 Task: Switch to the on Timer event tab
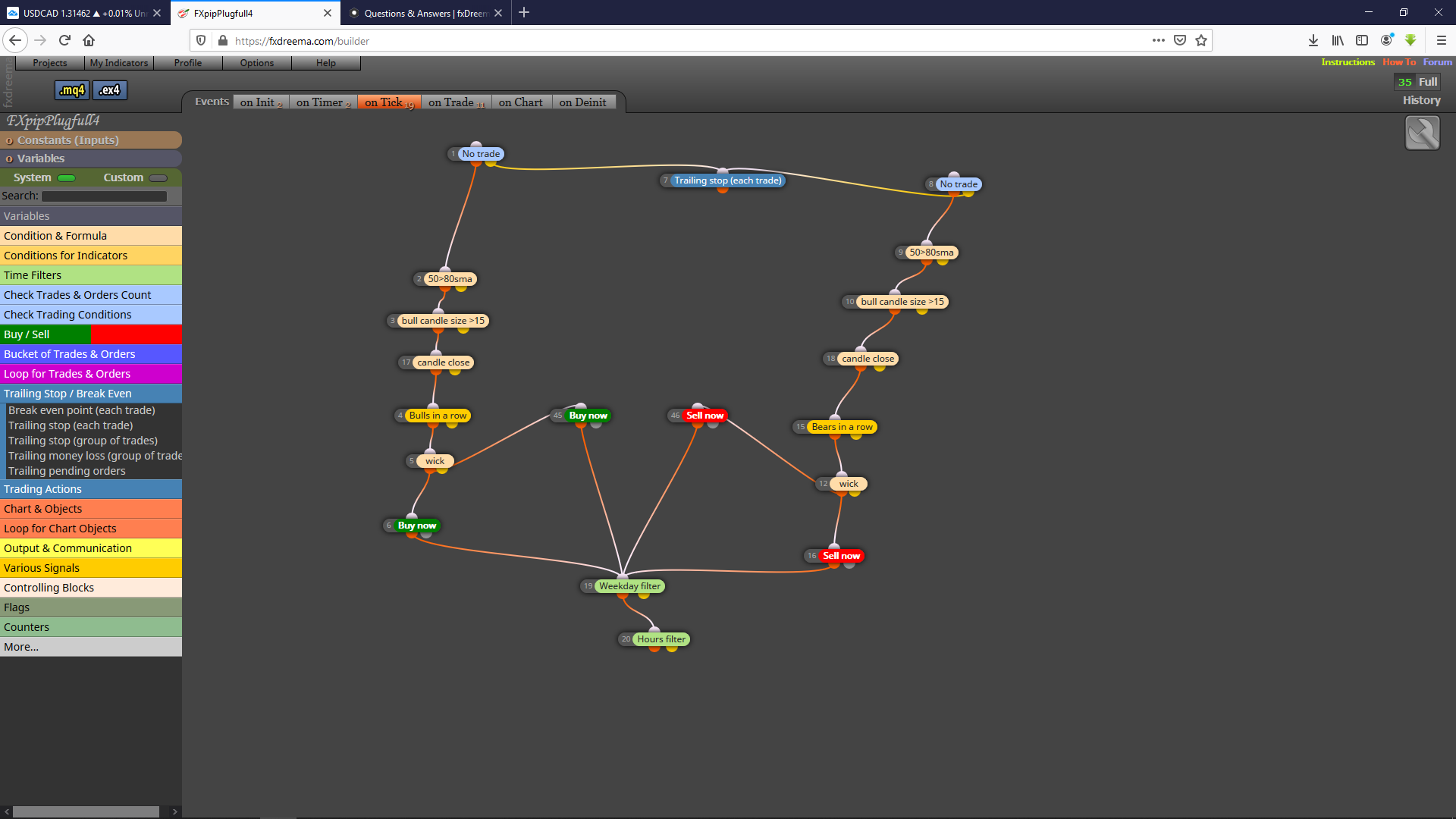pyautogui.click(x=323, y=102)
